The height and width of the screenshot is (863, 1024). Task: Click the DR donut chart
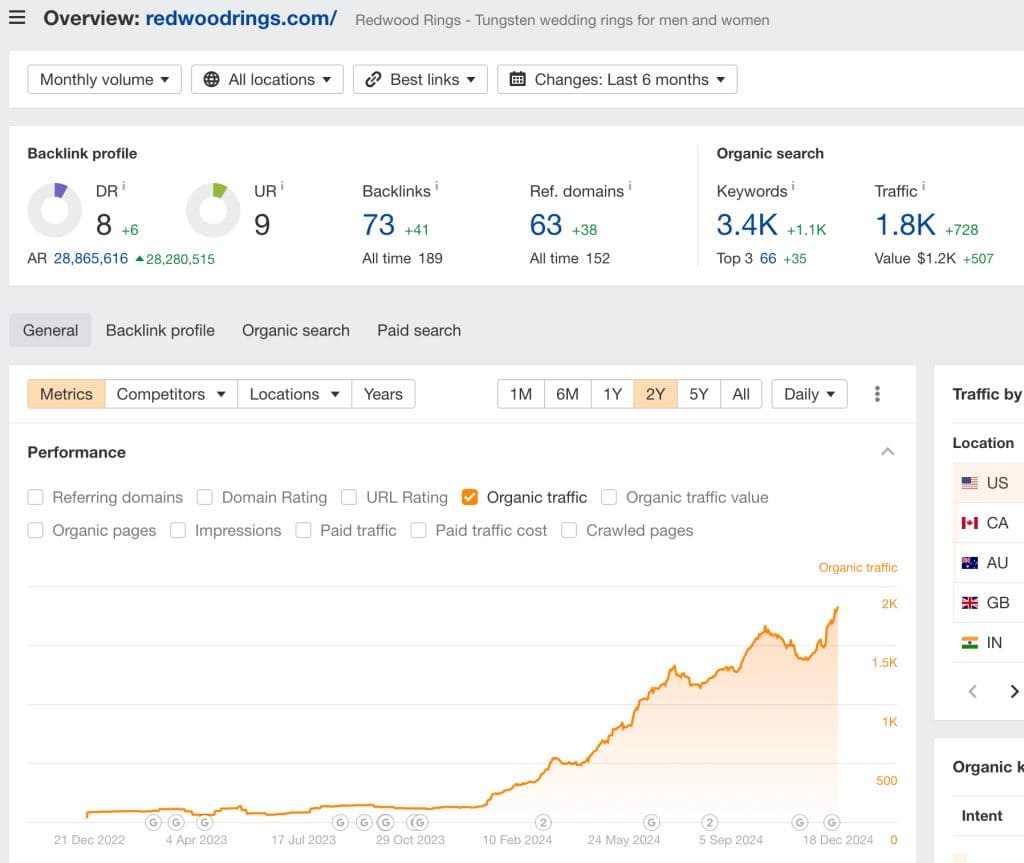coord(55,210)
